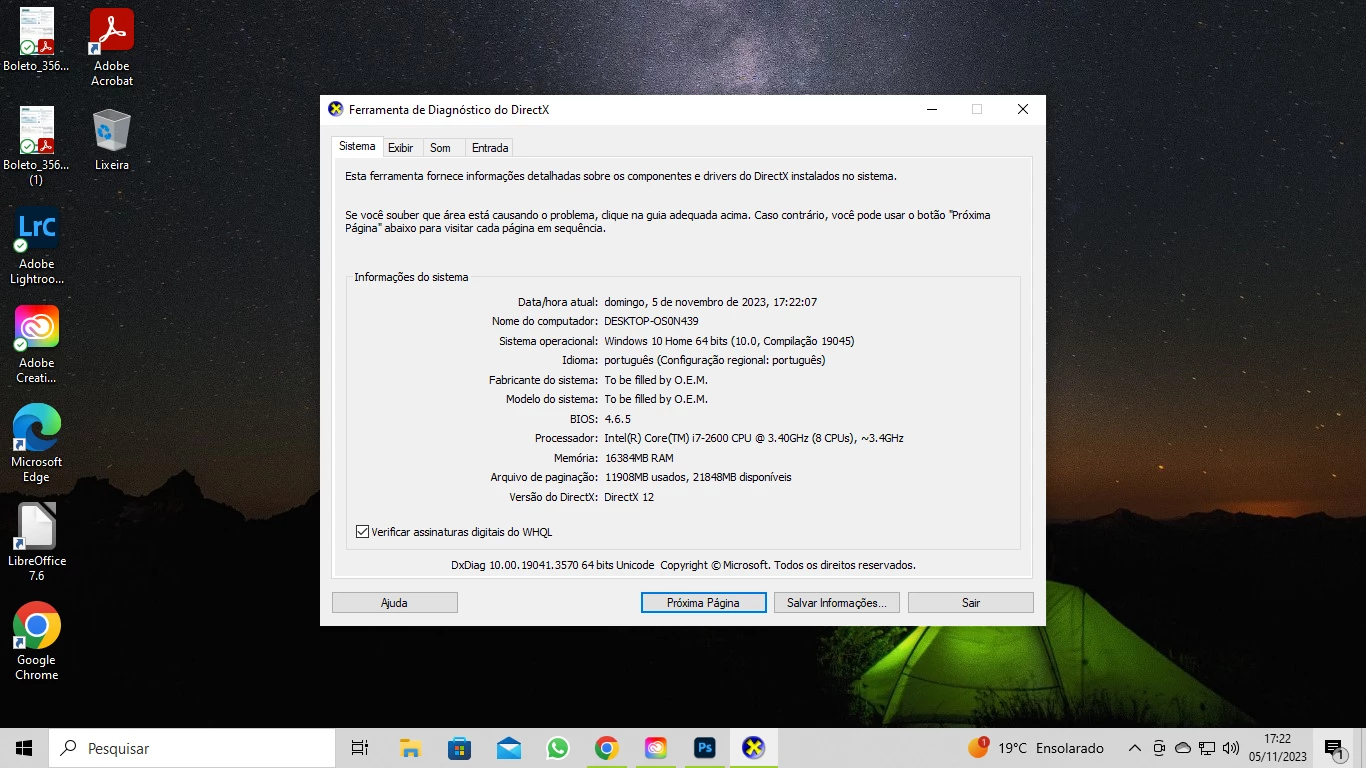Click the Próxima Página button
1366x768 pixels.
(703, 603)
